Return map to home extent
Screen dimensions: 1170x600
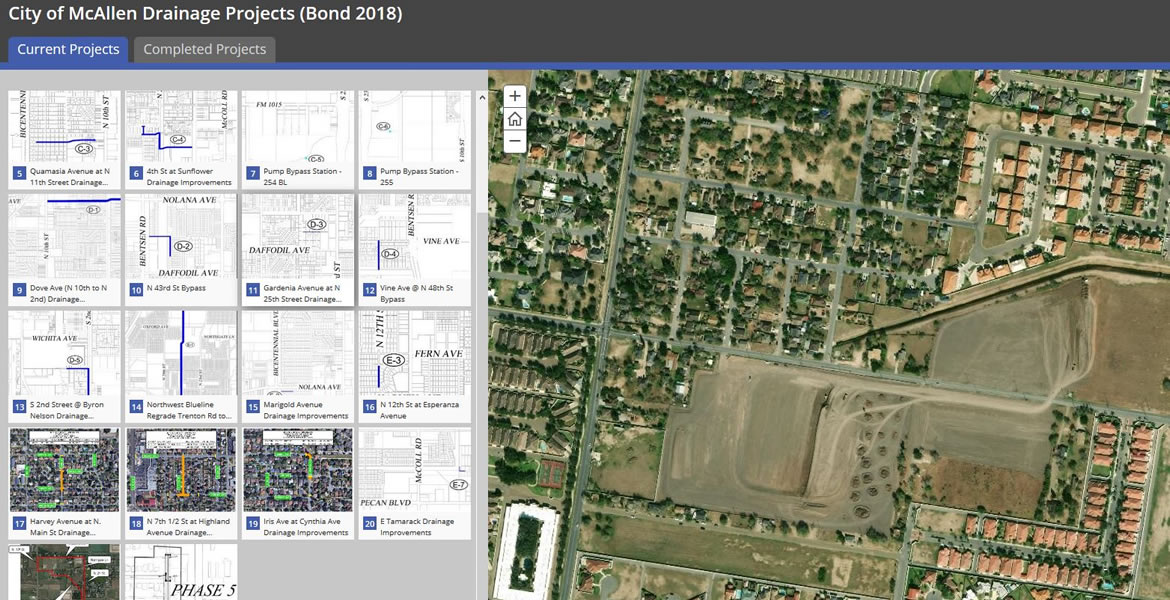point(515,119)
